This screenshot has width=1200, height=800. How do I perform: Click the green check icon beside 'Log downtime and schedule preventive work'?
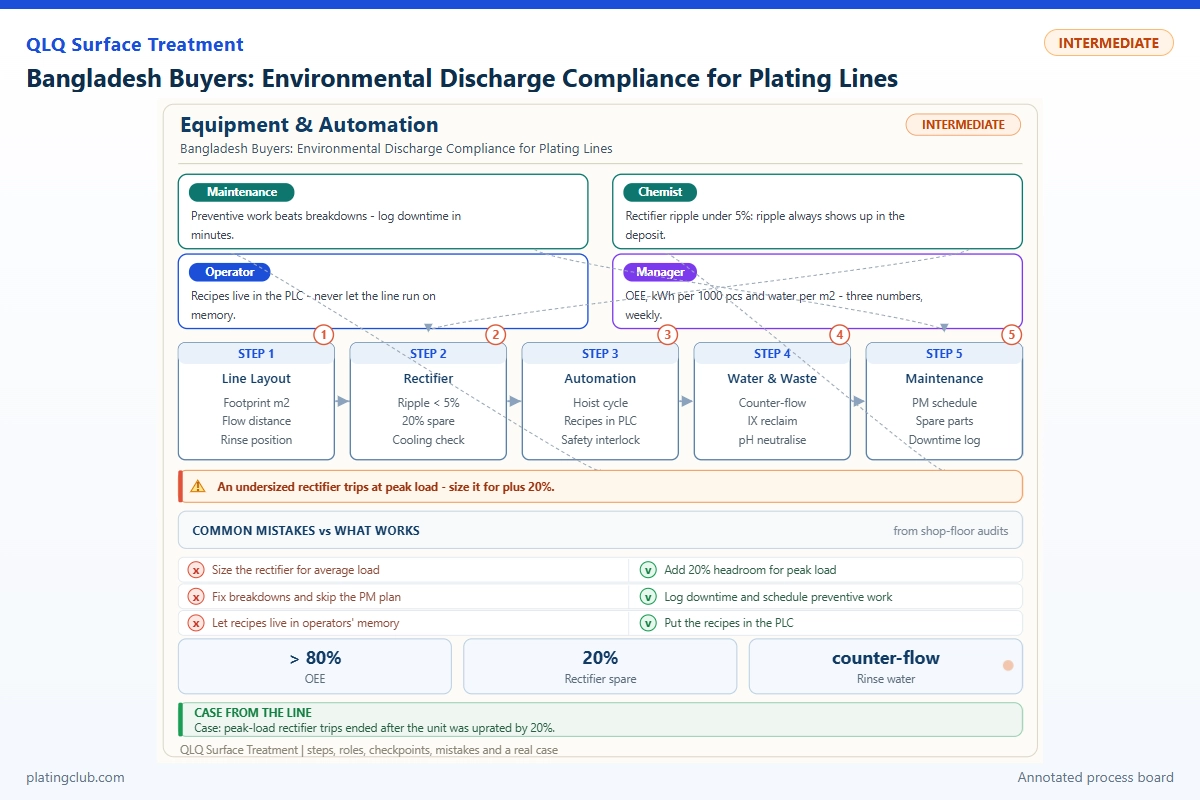point(648,596)
